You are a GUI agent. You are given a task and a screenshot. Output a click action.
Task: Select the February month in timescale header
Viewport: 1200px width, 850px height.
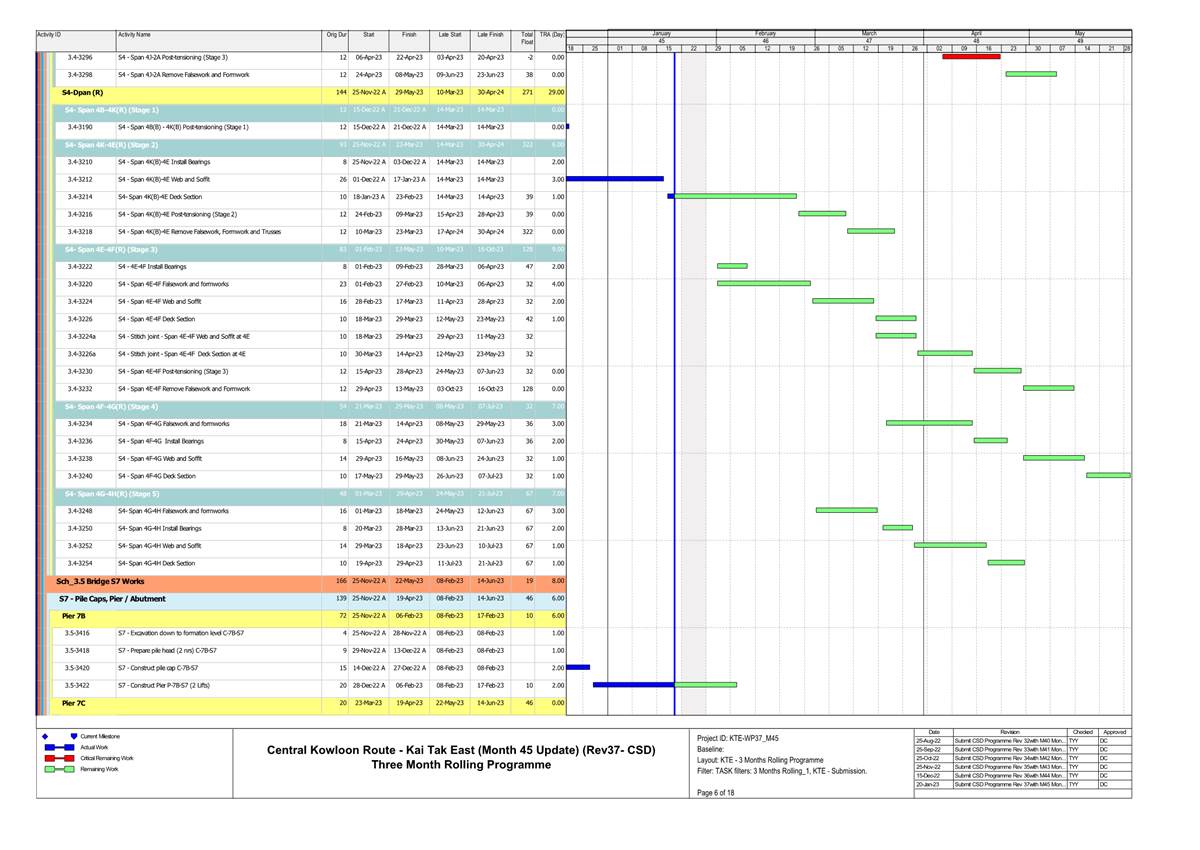[x=765, y=33]
